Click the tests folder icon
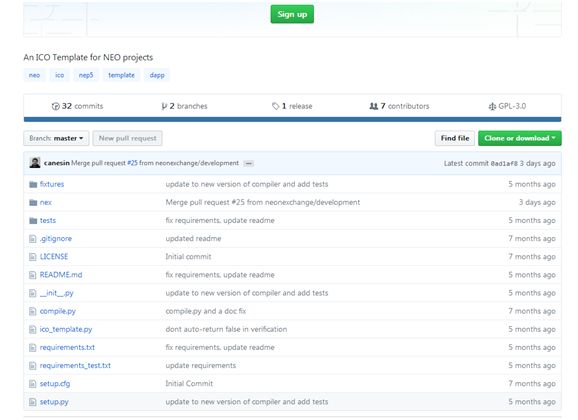578x420 pixels. pos(33,221)
